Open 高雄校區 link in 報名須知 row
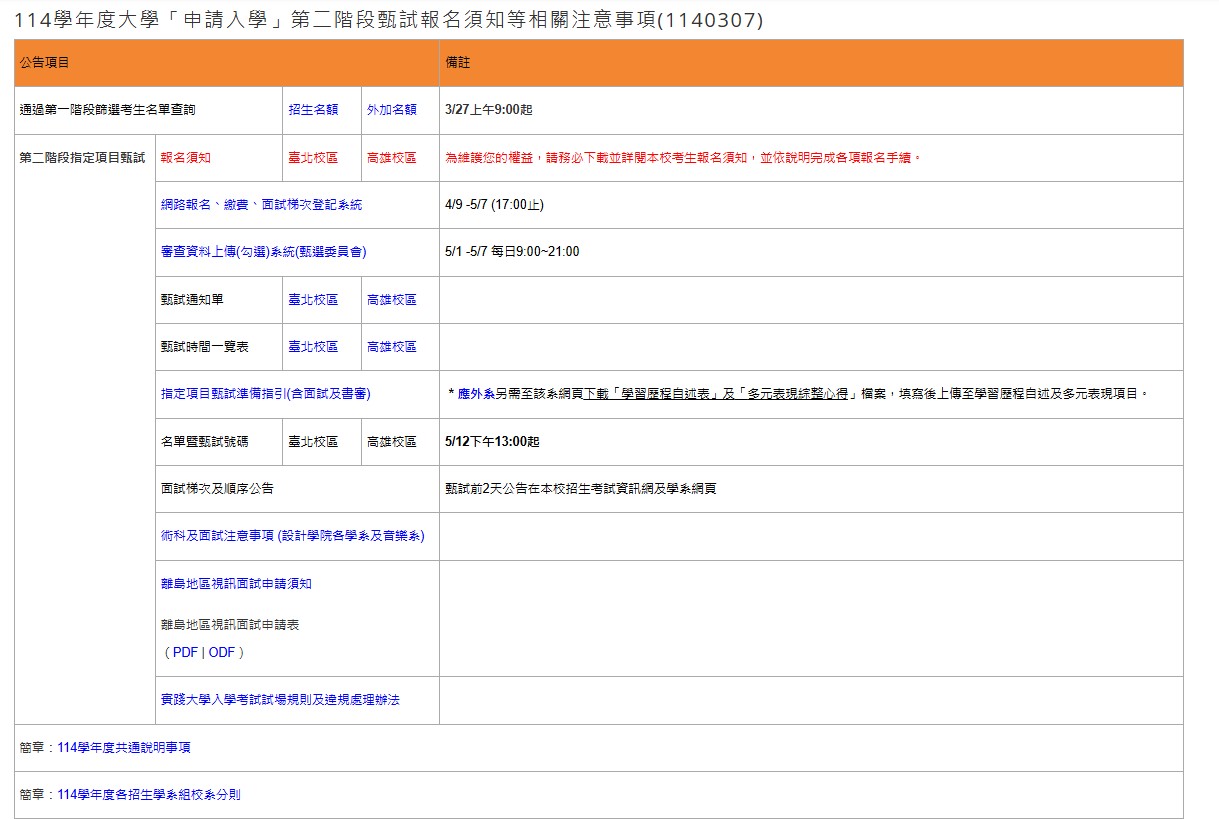This screenshot has width=1219, height=819. point(391,158)
